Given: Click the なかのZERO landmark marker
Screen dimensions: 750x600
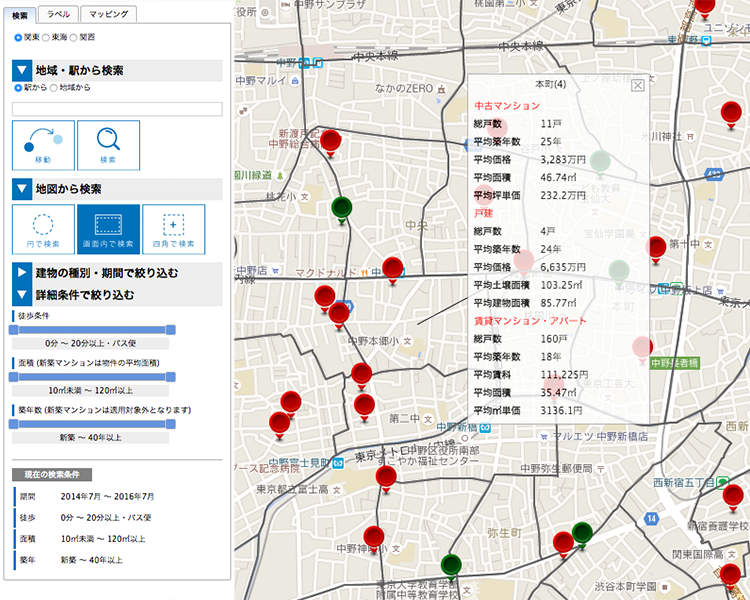Looking at the screenshot, I should point(441,89).
